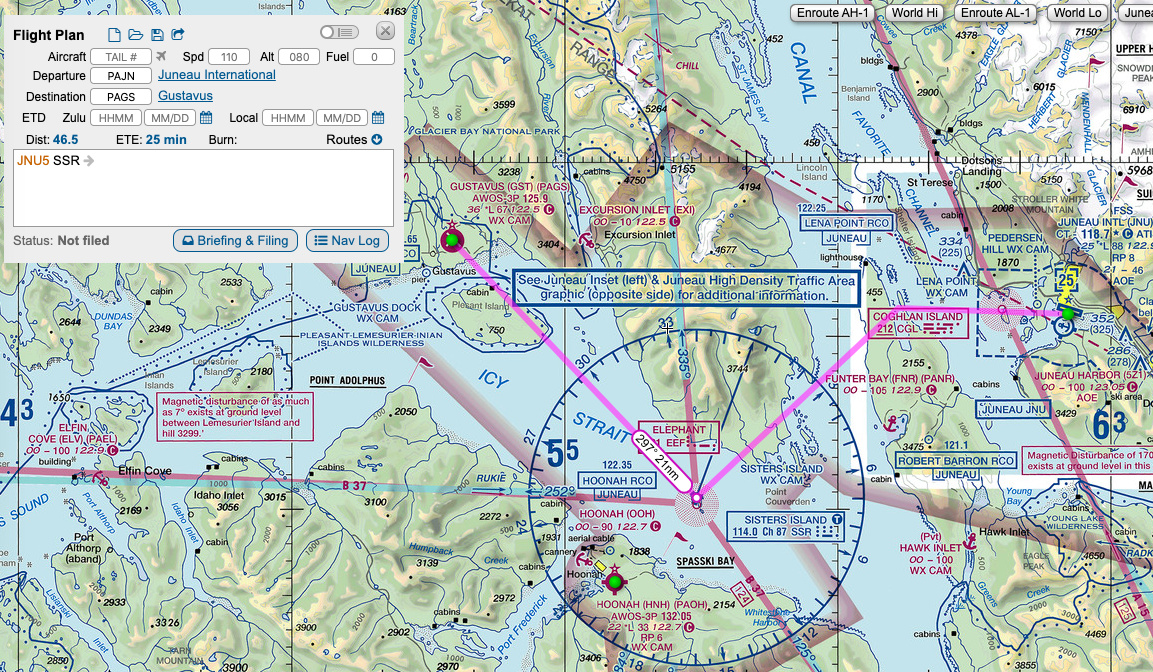Click the Hoonah RCO label box
1153x672 pixels.
click(x=617, y=480)
